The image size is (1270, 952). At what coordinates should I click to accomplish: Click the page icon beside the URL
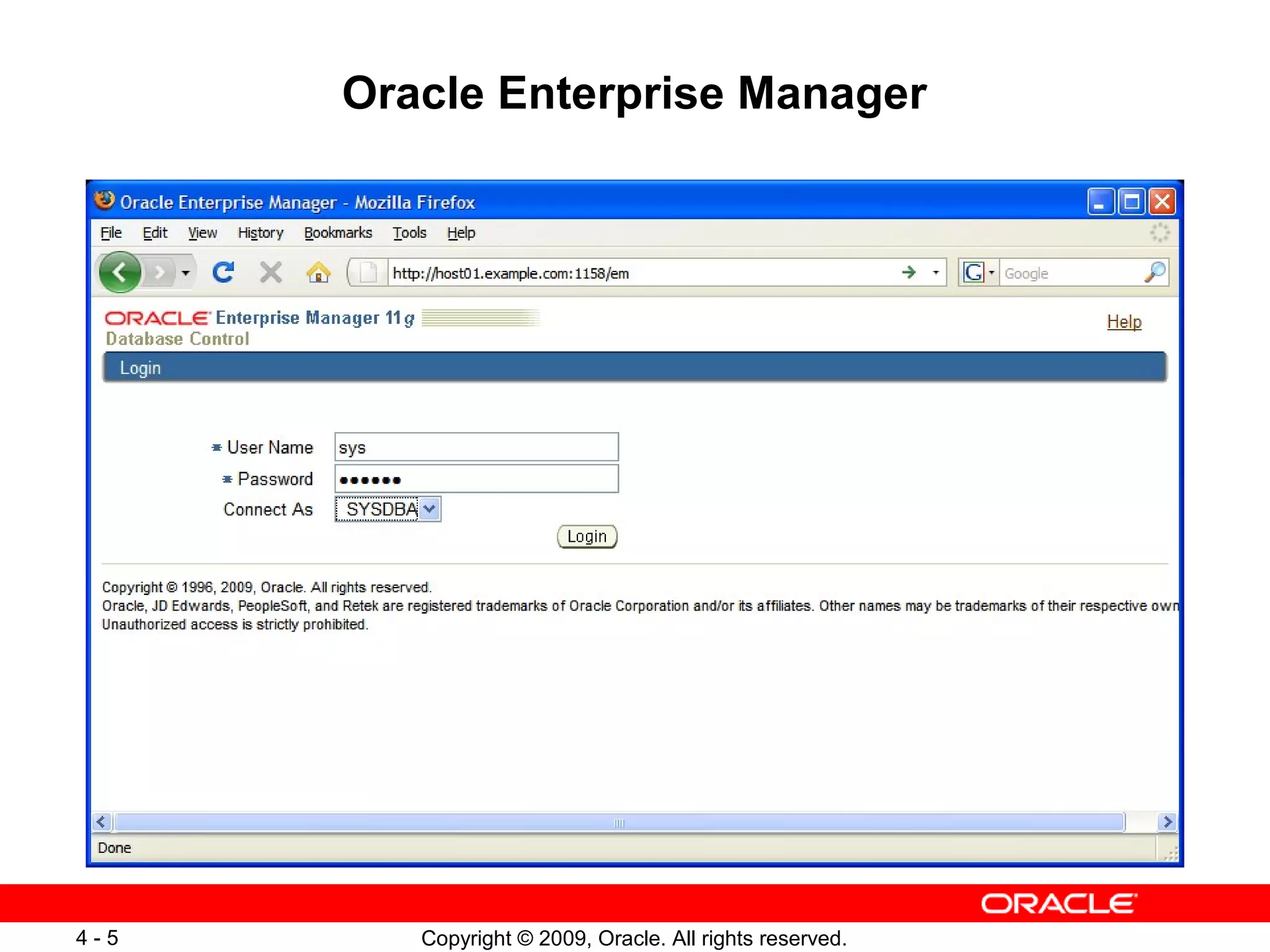coord(368,273)
